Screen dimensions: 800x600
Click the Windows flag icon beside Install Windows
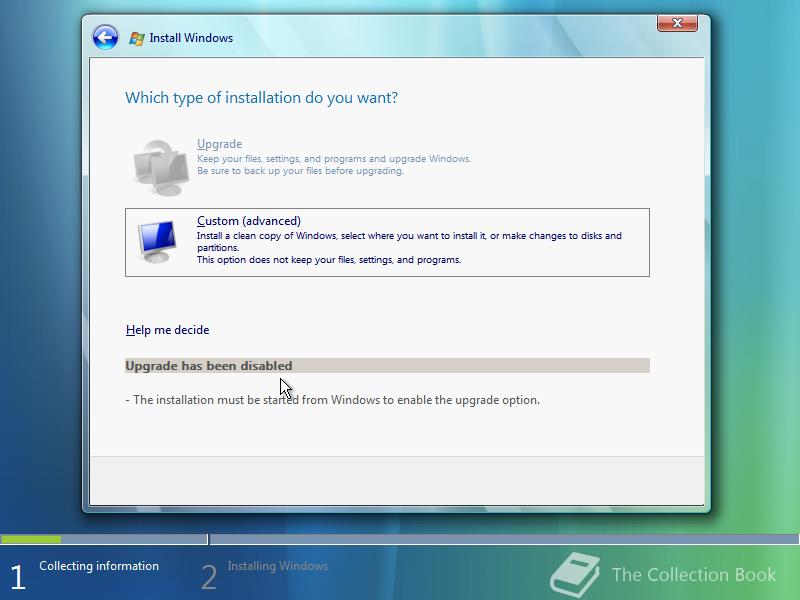[137, 38]
